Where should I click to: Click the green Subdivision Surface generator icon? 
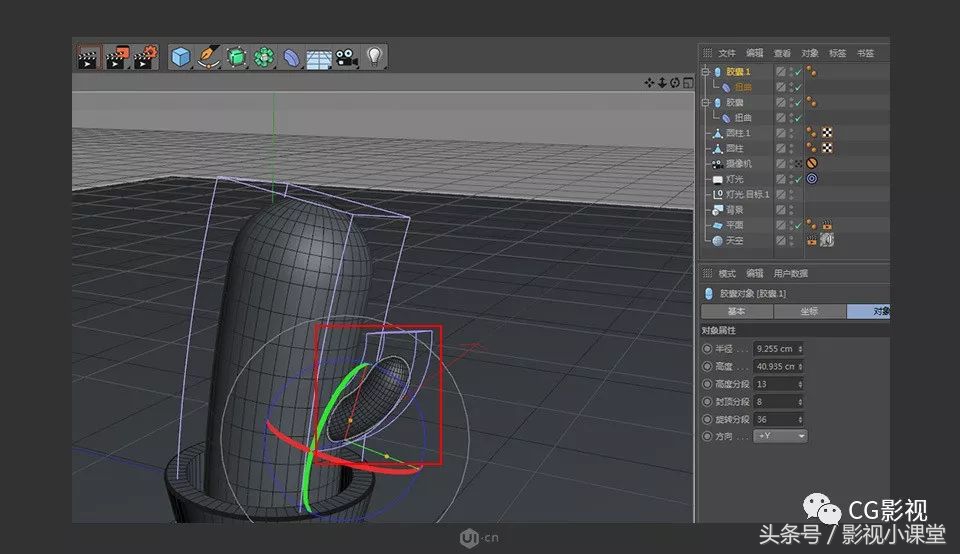(236, 58)
